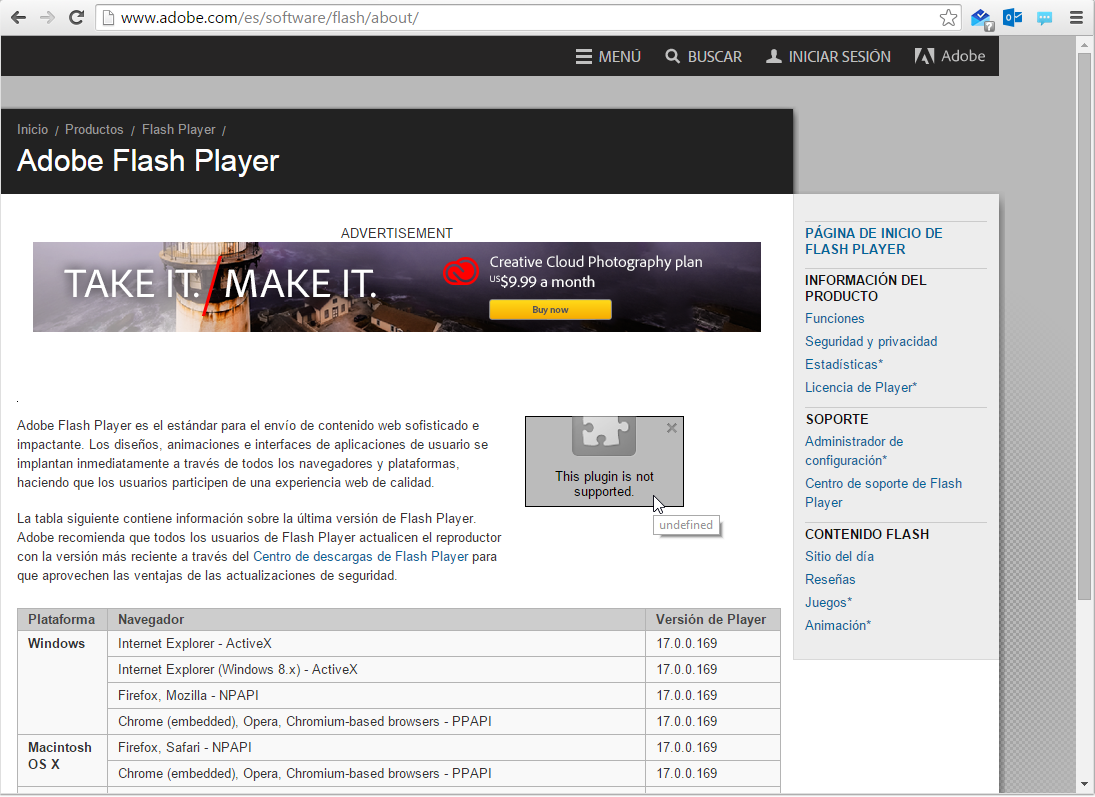The image size is (1095, 797).
Task: Open the mail checker extension icon
Action: [x=982, y=19]
